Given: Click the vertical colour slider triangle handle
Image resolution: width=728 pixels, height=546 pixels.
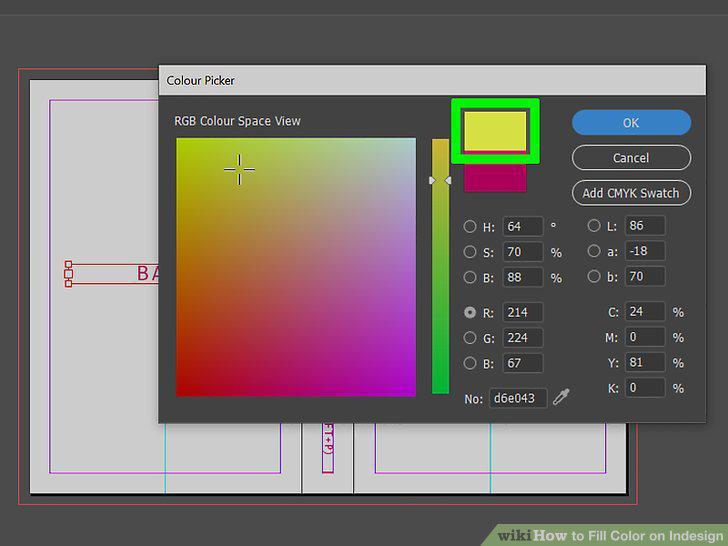Looking at the screenshot, I should [x=440, y=180].
